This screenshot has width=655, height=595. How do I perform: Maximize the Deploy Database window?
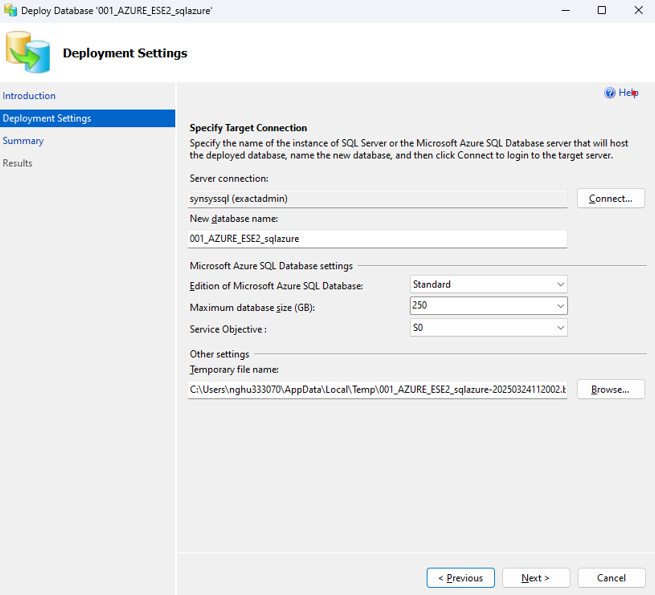coord(602,10)
